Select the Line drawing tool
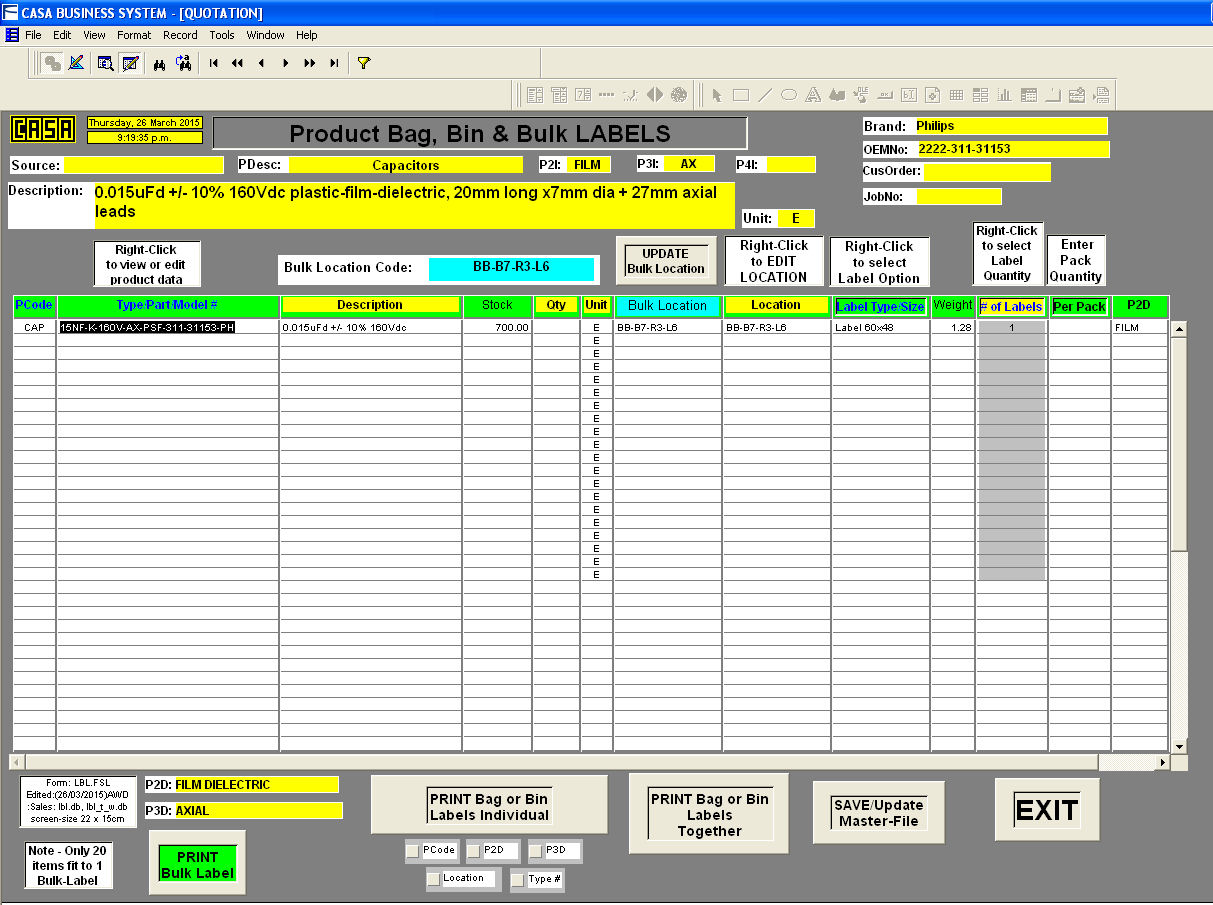 point(765,95)
